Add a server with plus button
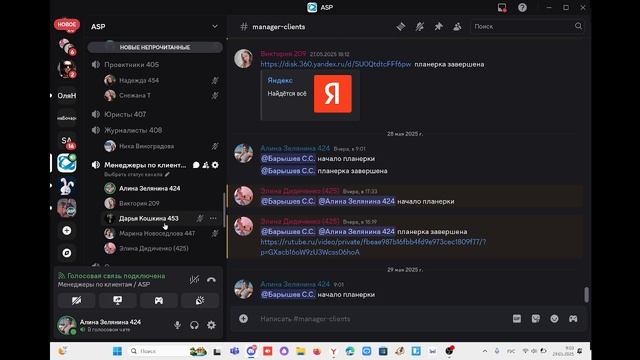The image size is (640, 360). pos(67,231)
